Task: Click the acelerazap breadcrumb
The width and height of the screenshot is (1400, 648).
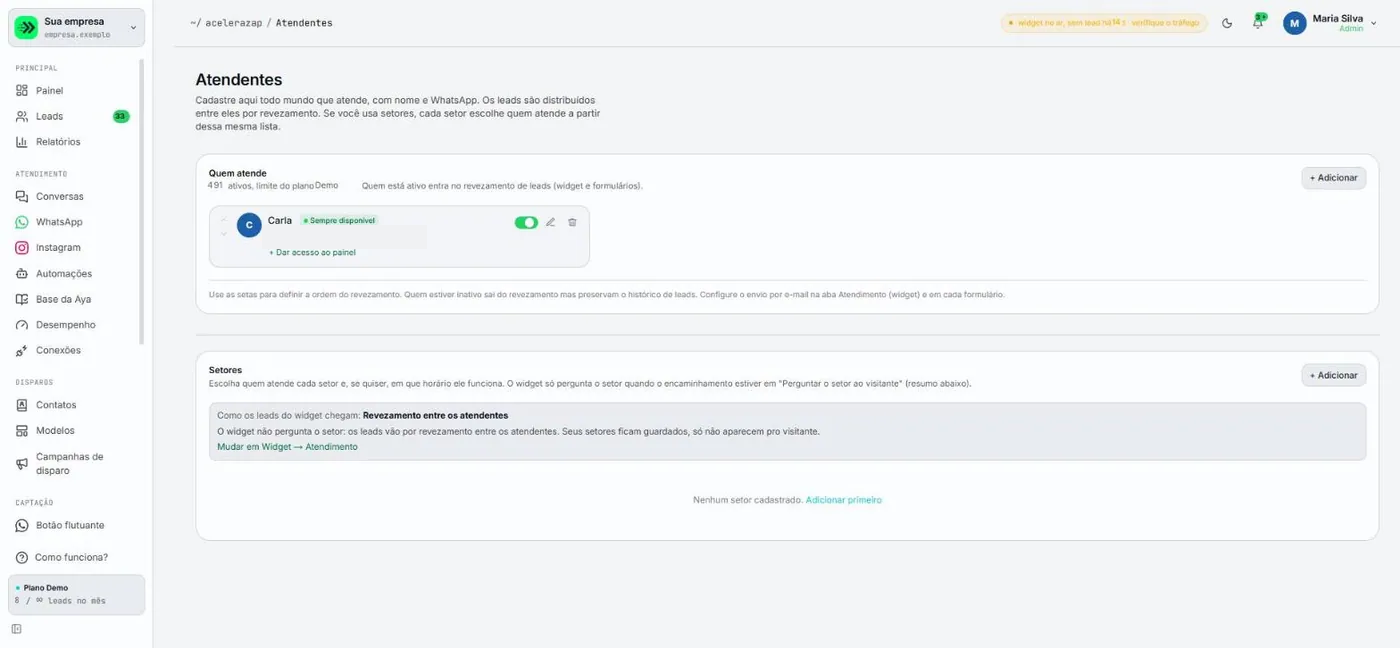Action: 233,23
